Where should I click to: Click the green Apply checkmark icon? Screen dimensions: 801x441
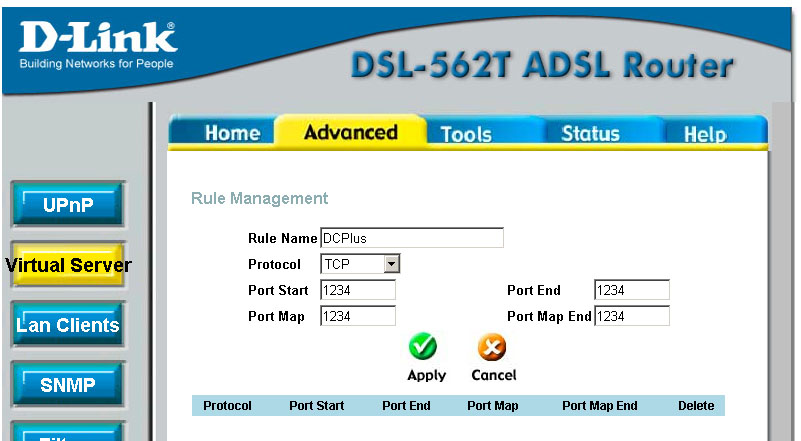[423, 347]
